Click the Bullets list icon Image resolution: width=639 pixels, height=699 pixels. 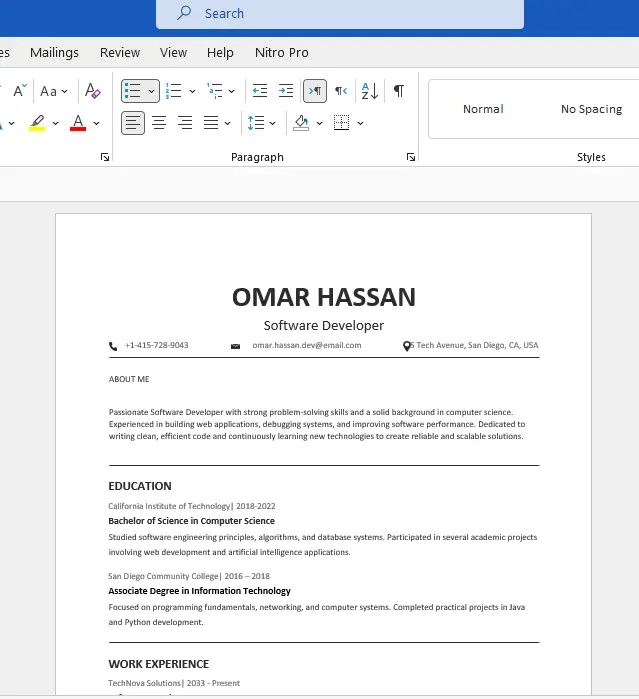click(x=132, y=91)
